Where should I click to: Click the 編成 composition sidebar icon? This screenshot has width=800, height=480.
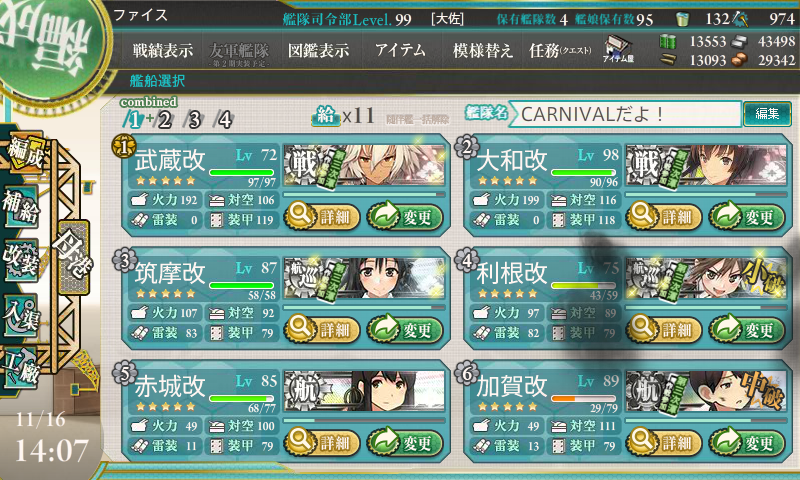tap(24, 155)
